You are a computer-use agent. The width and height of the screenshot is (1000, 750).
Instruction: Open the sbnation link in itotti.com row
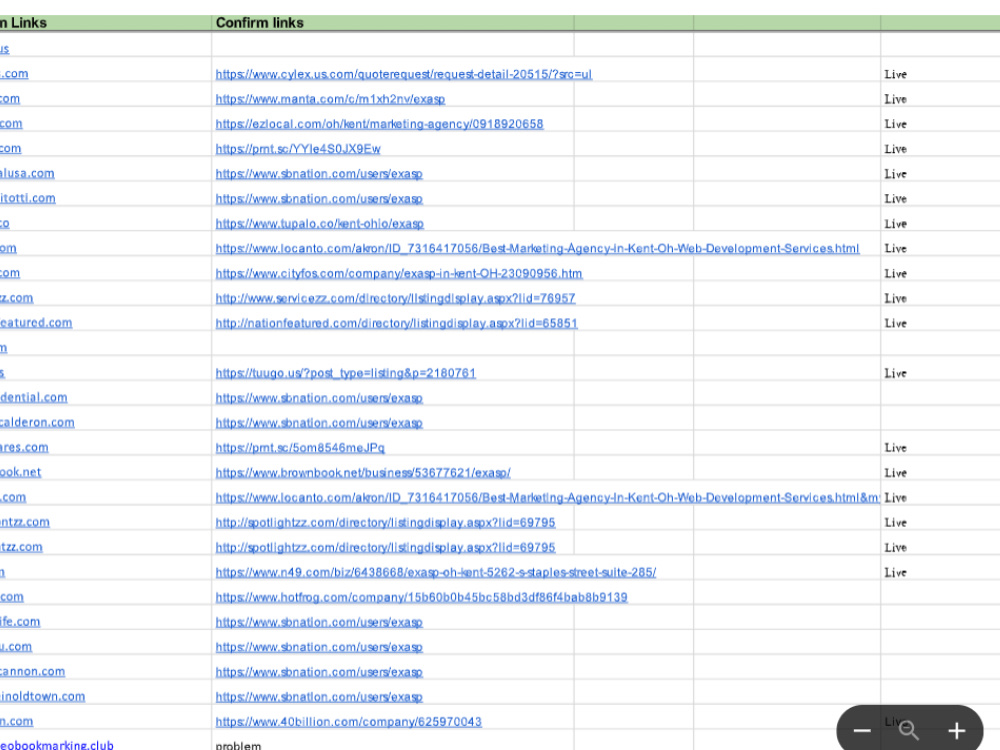point(319,198)
